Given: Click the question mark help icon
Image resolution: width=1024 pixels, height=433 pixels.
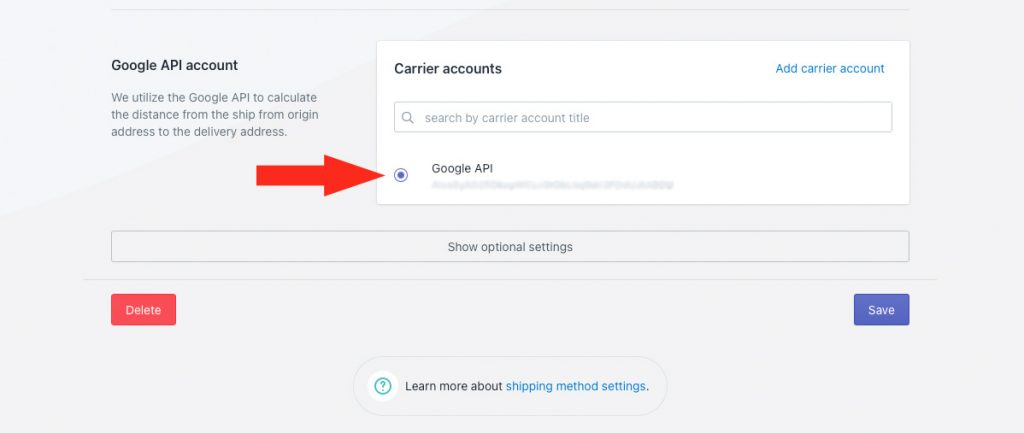Looking at the screenshot, I should click(383, 386).
